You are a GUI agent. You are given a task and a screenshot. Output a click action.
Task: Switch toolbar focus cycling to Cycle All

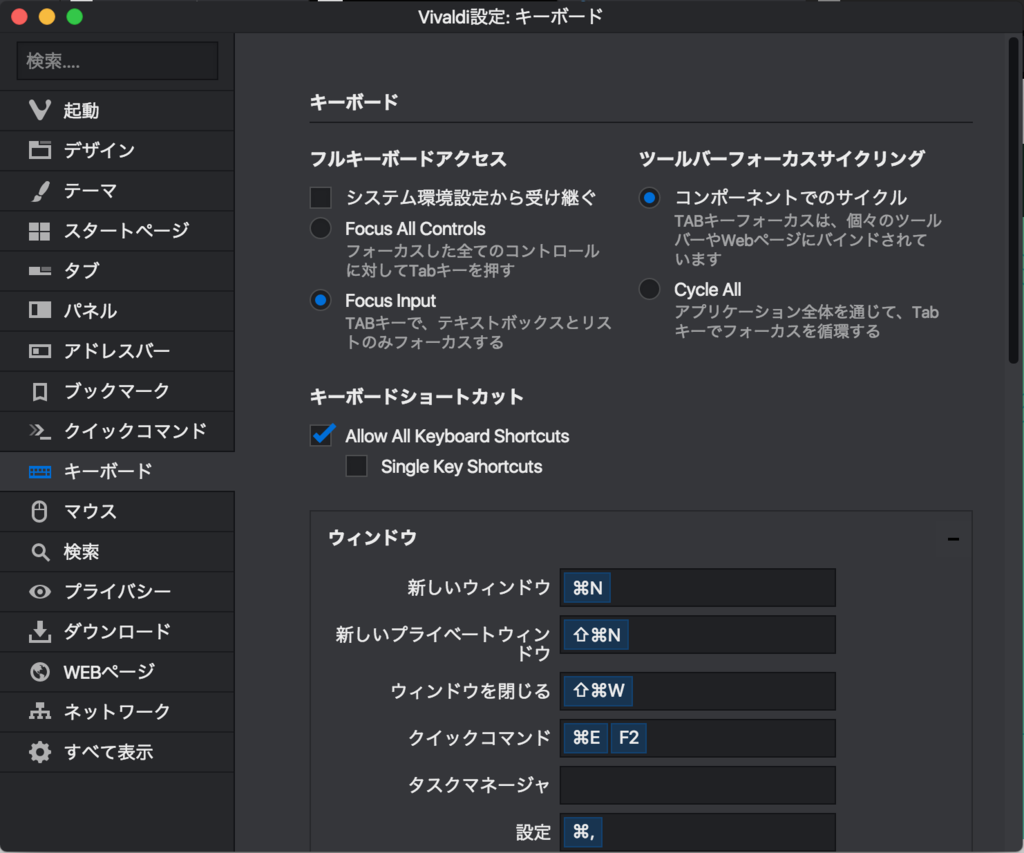tap(649, 289)
